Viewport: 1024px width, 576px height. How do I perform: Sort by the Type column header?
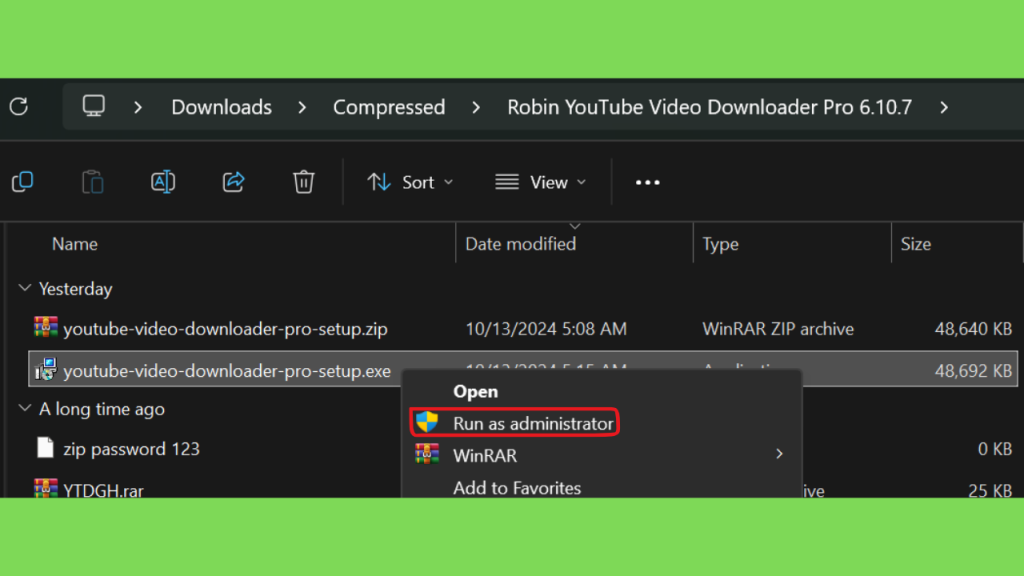[x=720, y=244]
